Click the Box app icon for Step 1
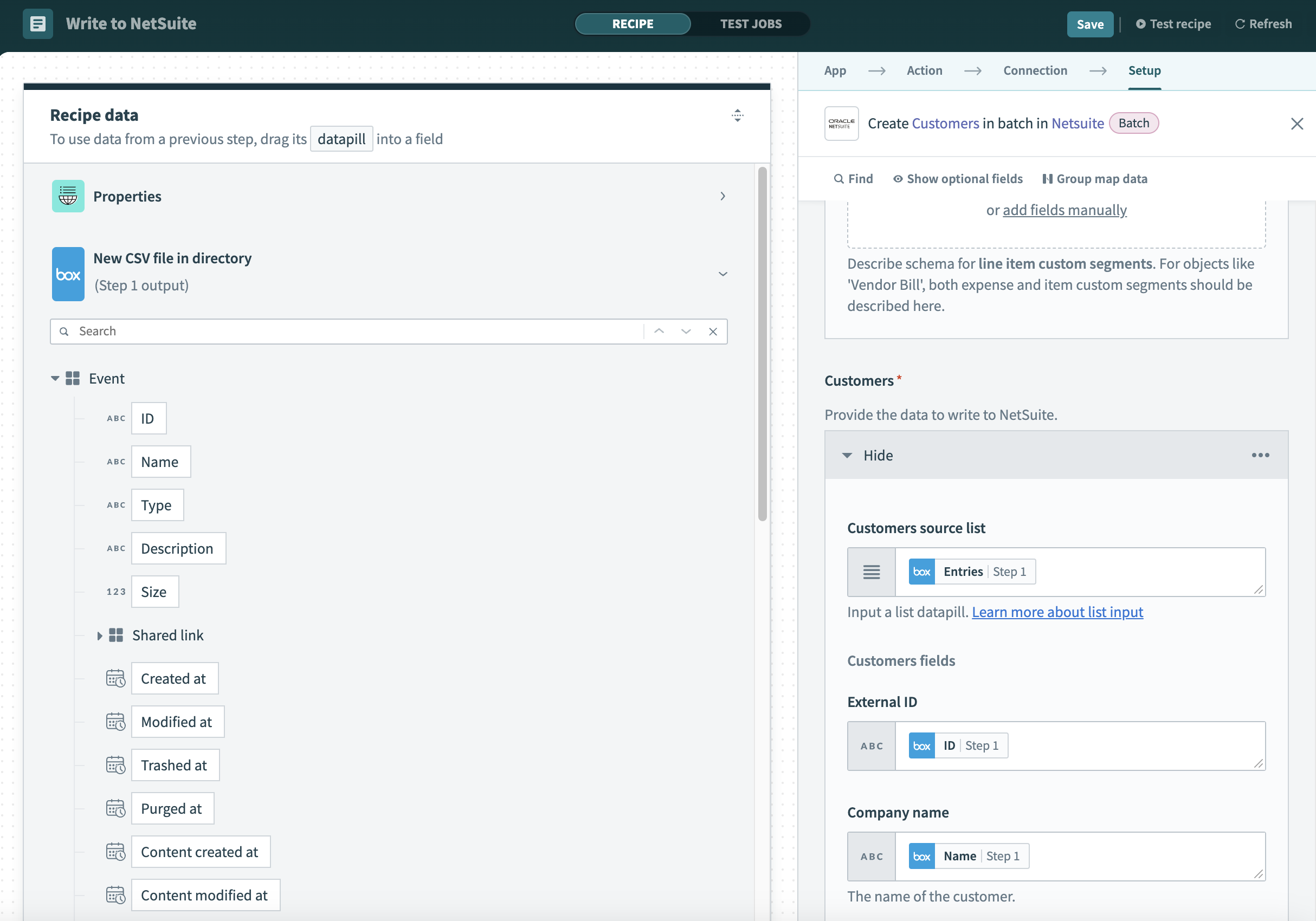The height and width of the screenshot is (921, 1316). click(x=68, y=274)
